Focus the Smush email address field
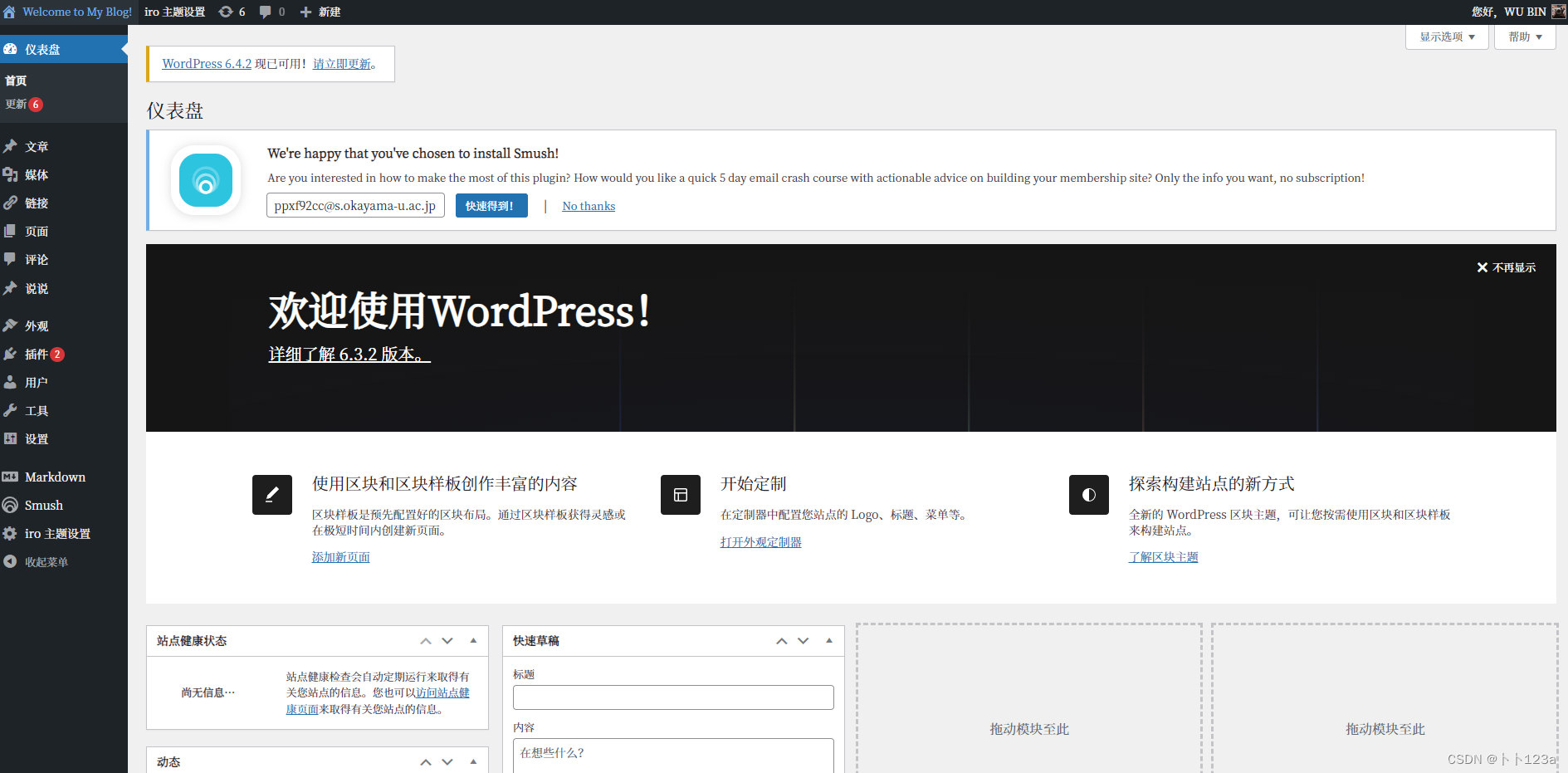Image resolution: width=1568 pixels, height=773 pixels. pos(355,206)
